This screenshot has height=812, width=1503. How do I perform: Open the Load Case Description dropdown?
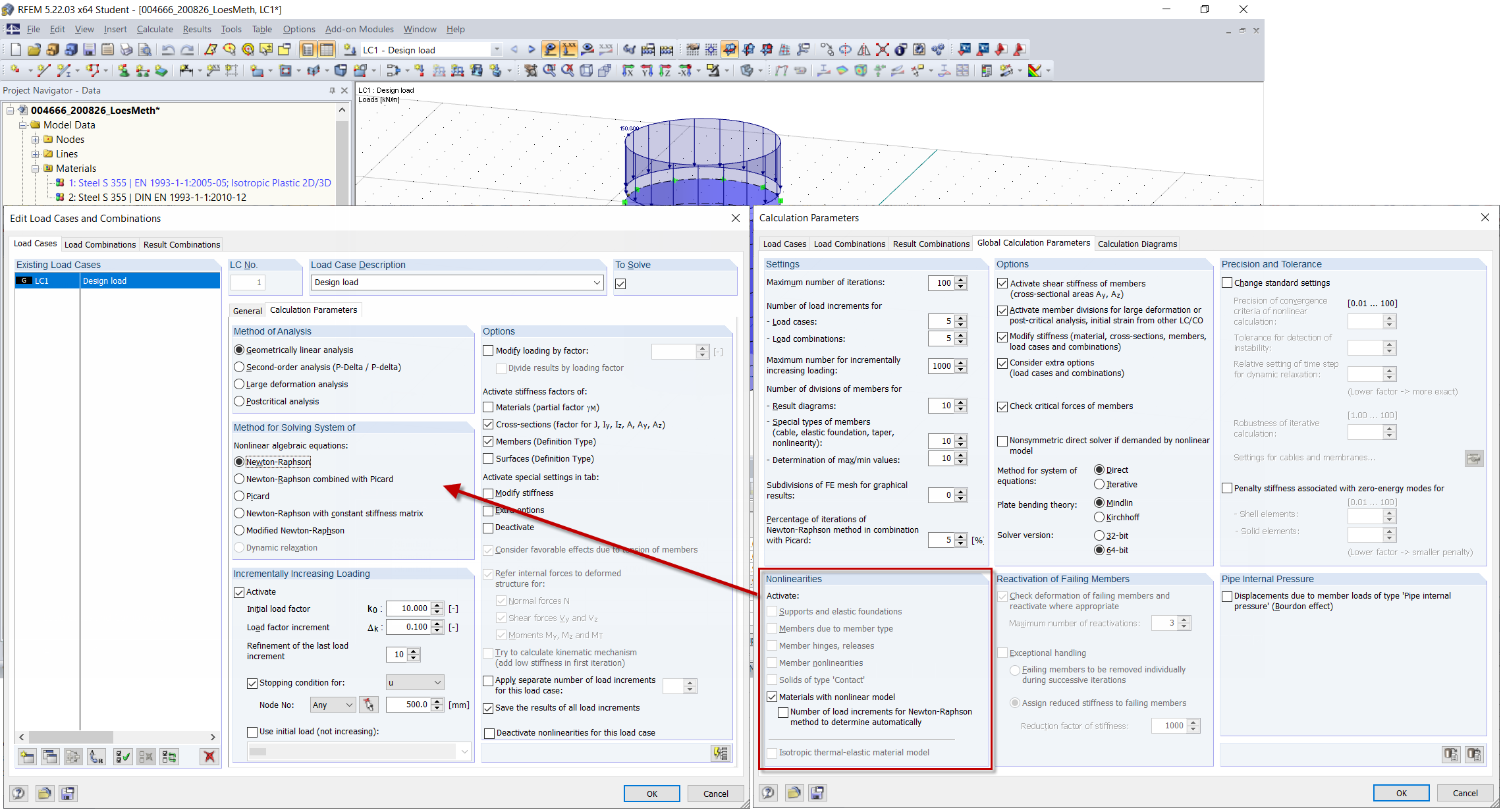597,283
